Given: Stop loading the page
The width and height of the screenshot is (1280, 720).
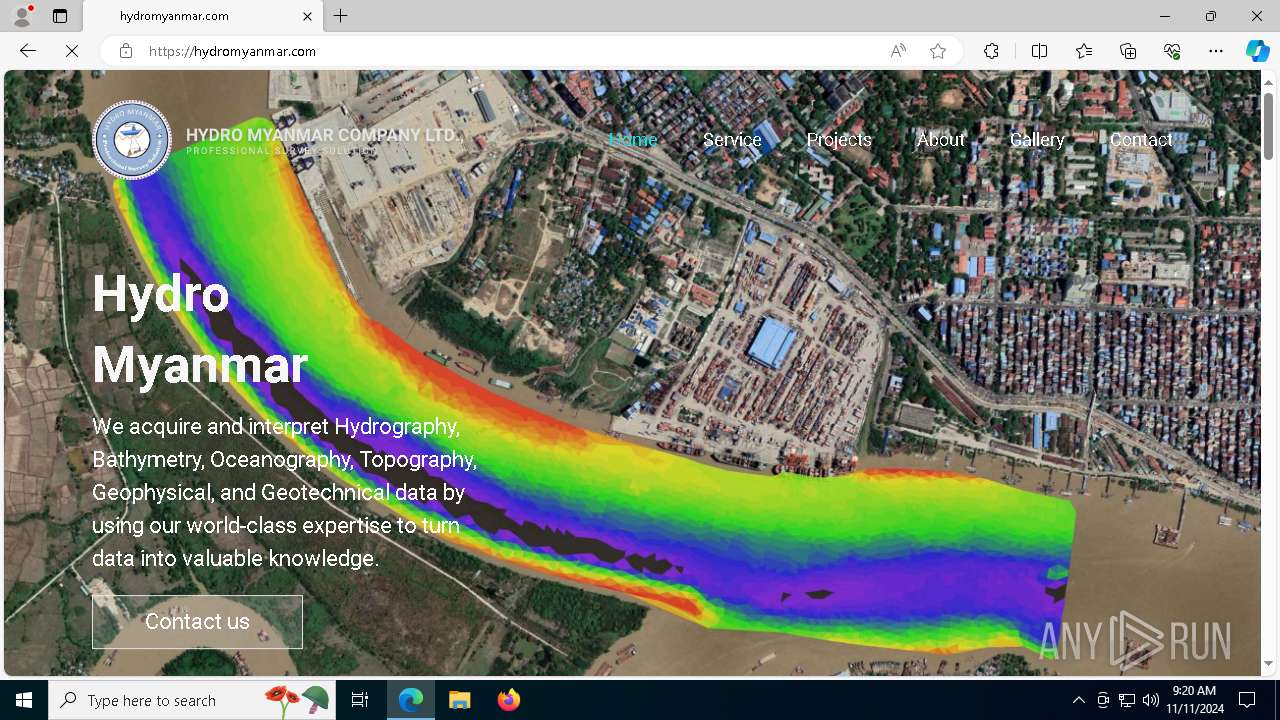Looking at the screenshot, I should 72,51.
